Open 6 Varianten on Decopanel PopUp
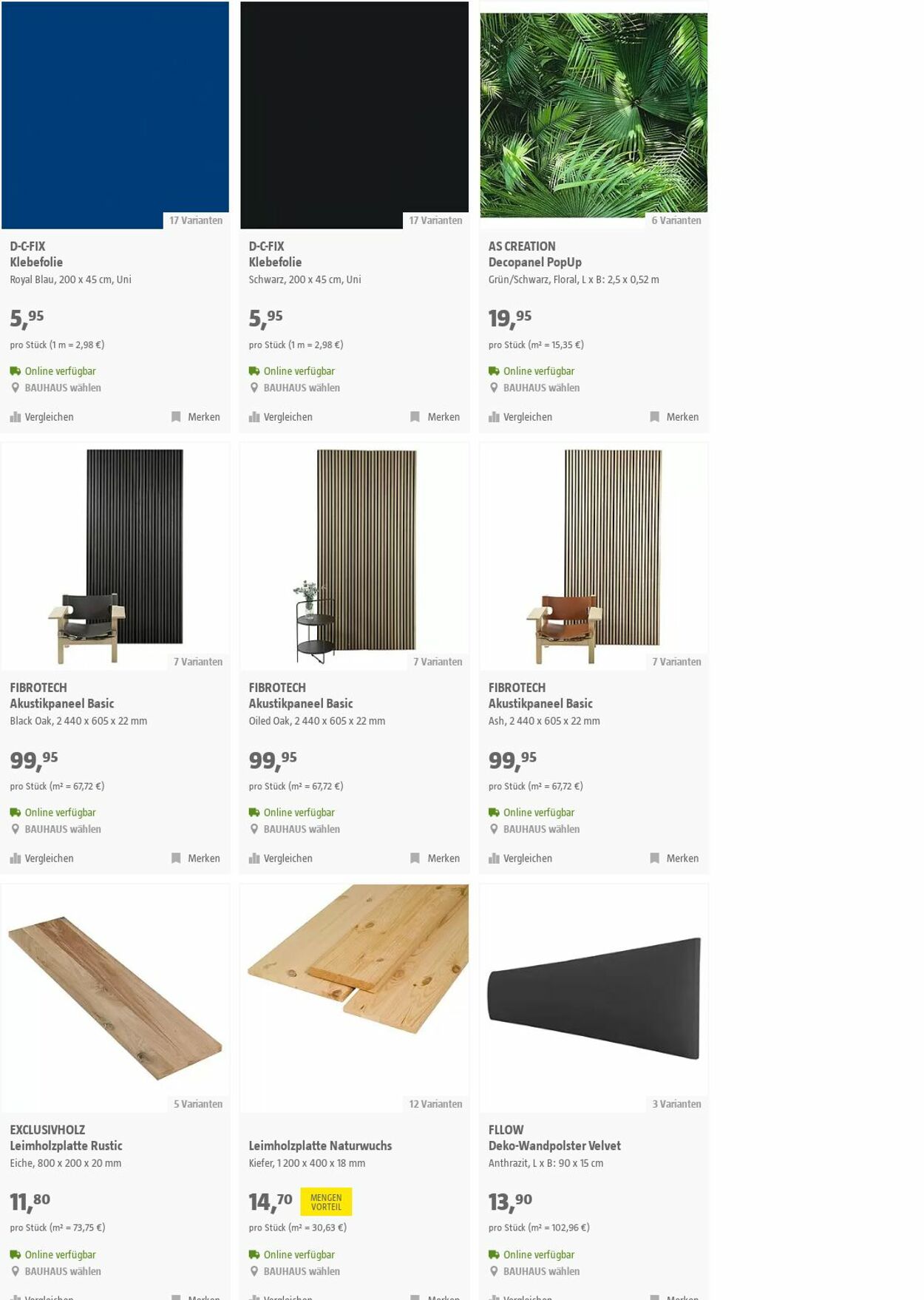 (x=676, y=220)
